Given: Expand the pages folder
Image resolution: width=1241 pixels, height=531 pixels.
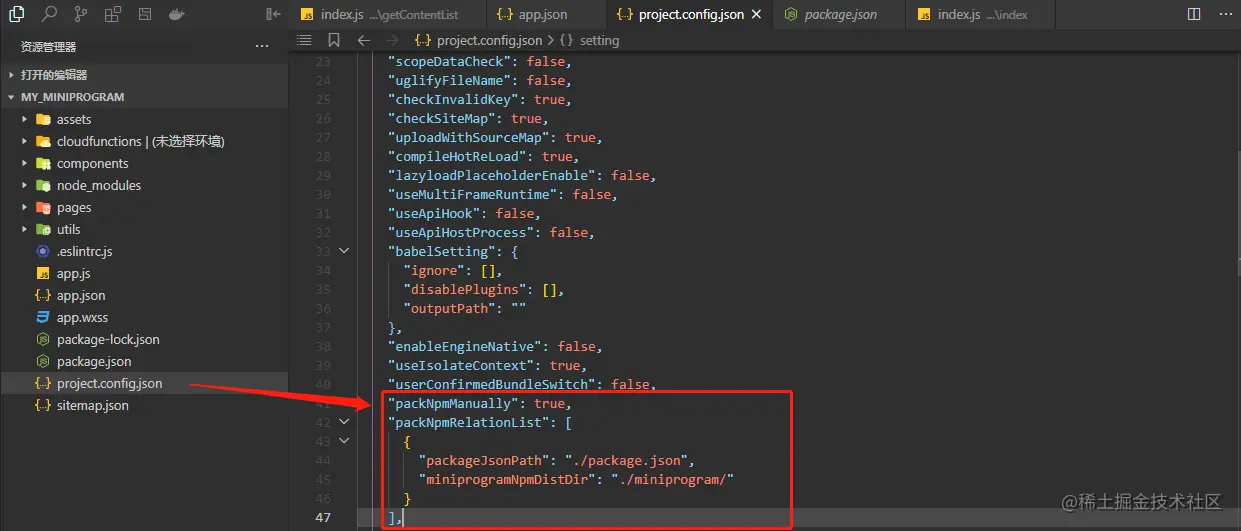Looking at the screenshot, I should [x=144, y=207].
